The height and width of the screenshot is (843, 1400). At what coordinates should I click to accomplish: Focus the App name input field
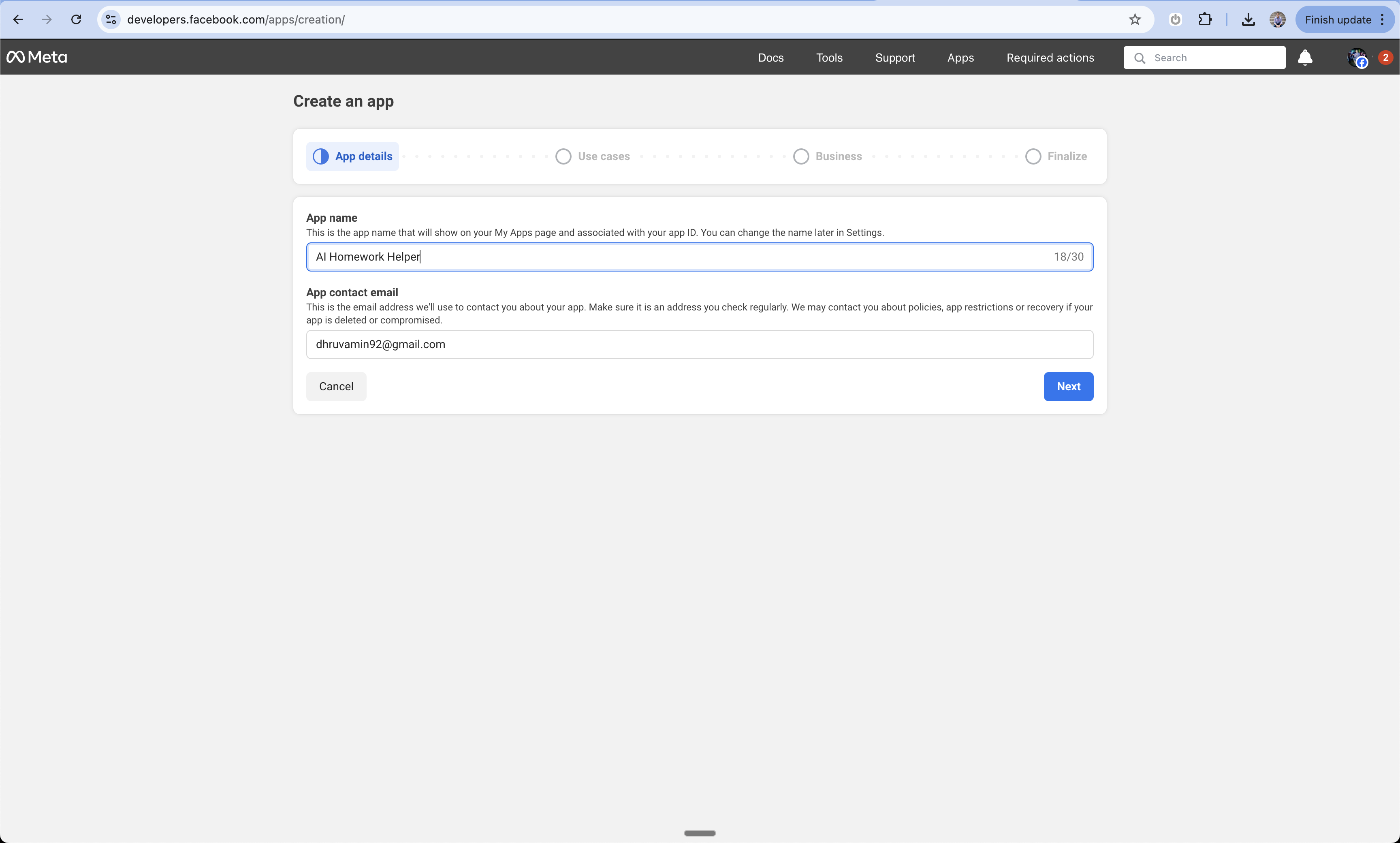700,257
